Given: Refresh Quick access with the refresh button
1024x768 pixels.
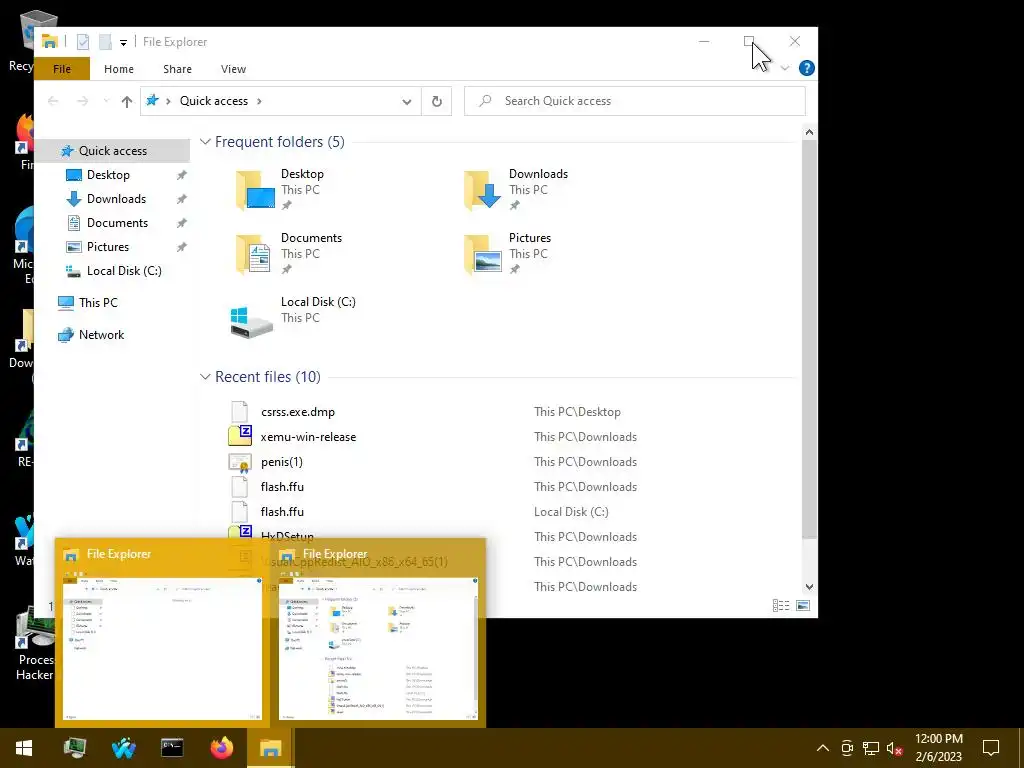Looking at the screenshot, I should pos(437,101).
